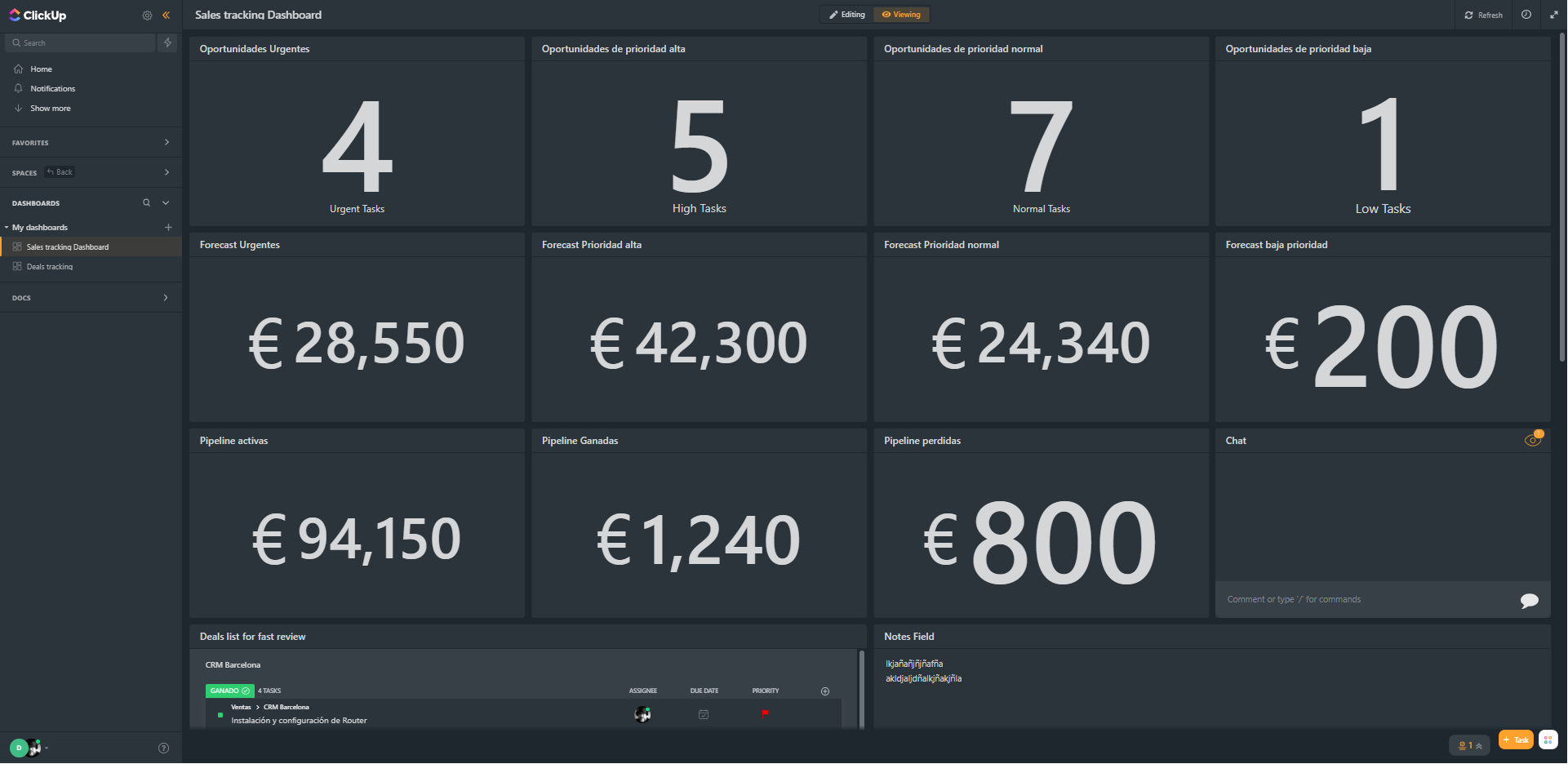The image size is (1568, 764).
Task: Enter full screen mode with the expand icon
Action: [x=1554, y=15]
